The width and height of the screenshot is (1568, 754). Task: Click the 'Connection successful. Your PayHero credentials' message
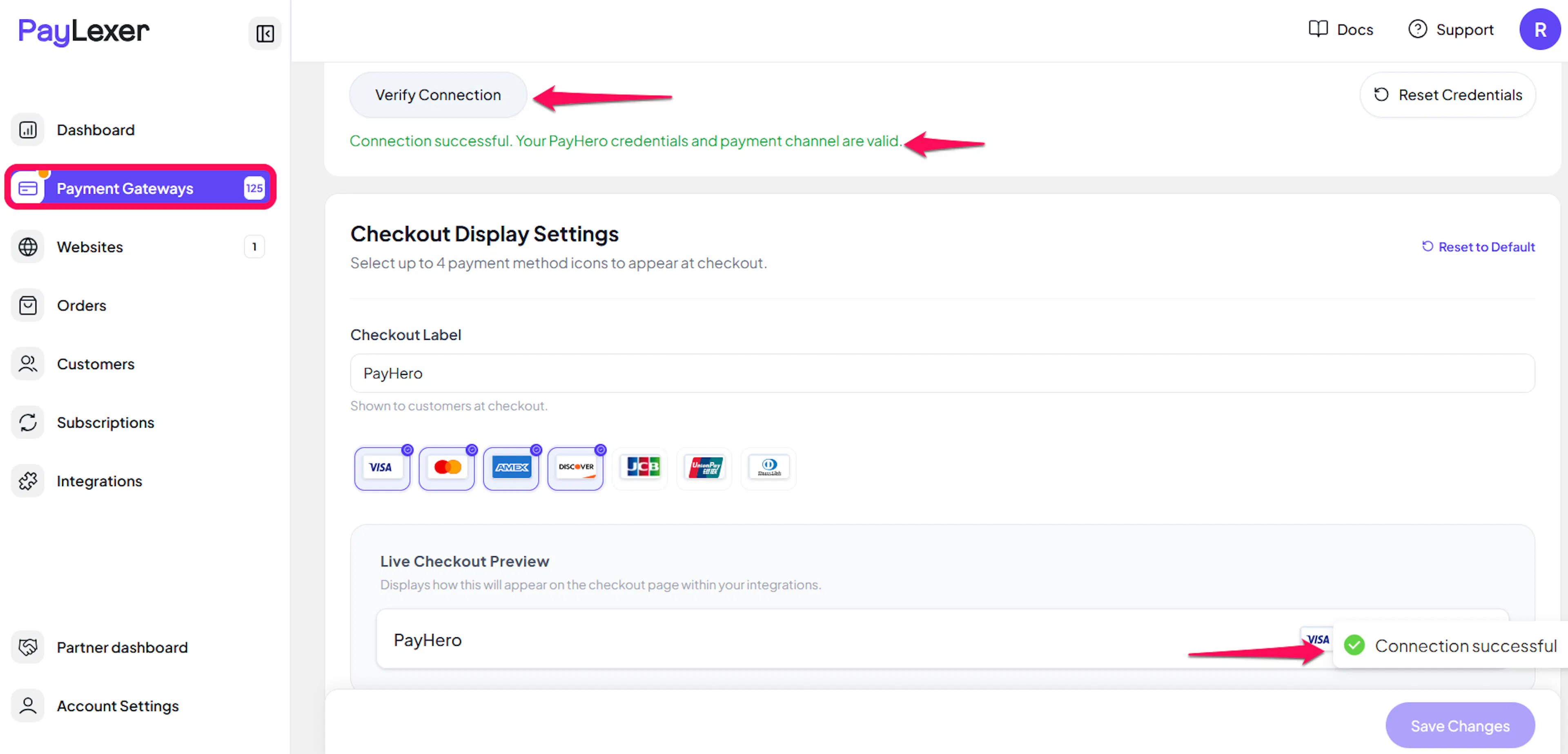(x=626, y=141)
